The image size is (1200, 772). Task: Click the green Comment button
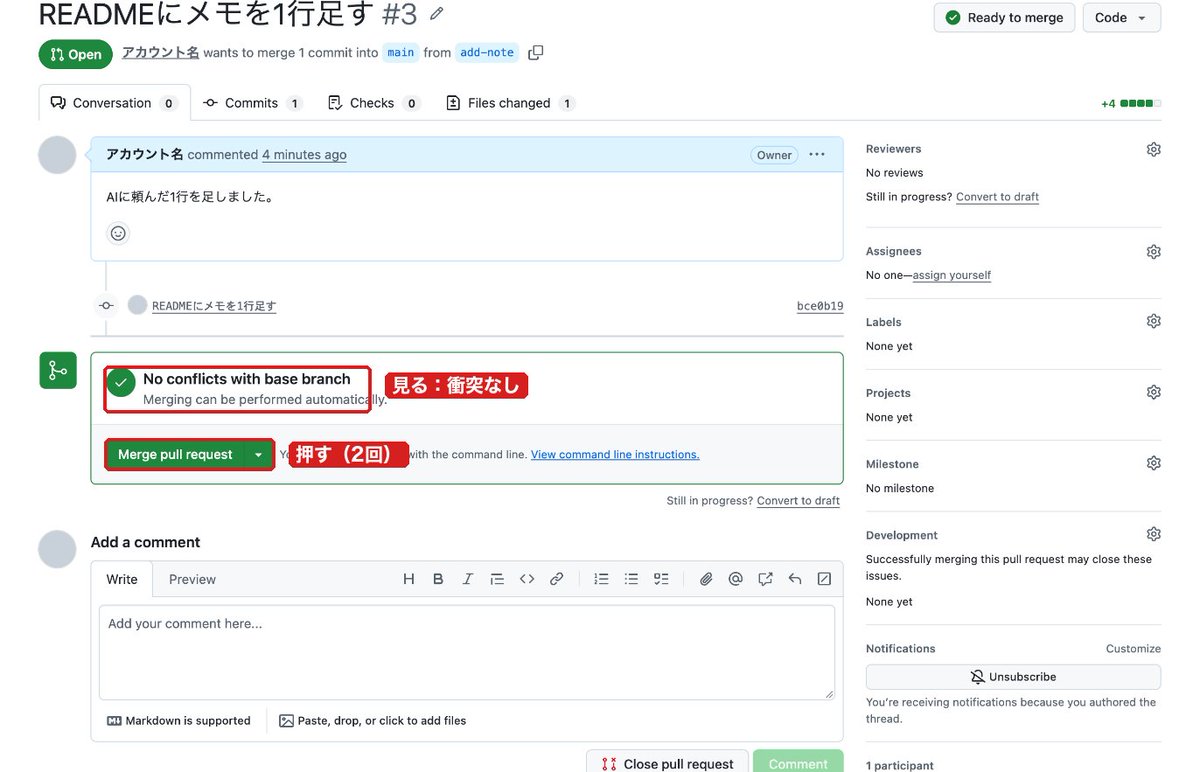click(x=798, y=762)
